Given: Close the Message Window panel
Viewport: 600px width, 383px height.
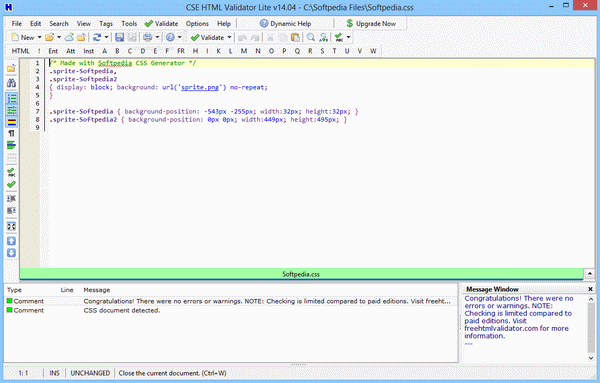Looking at the screenshot, I should click(590, 289).
